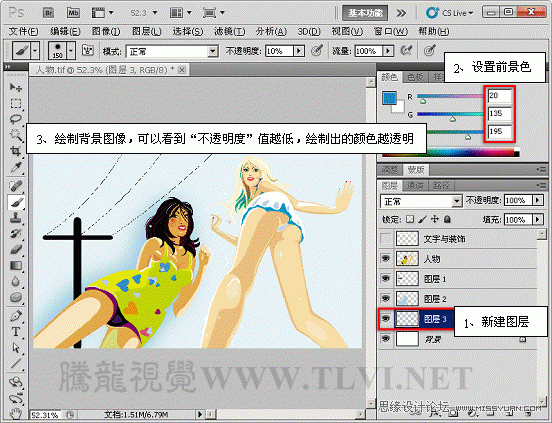The height and width of the screenshot is (423, 552).
Task: Click the foreground color swatch
Action: pos(389,98)
